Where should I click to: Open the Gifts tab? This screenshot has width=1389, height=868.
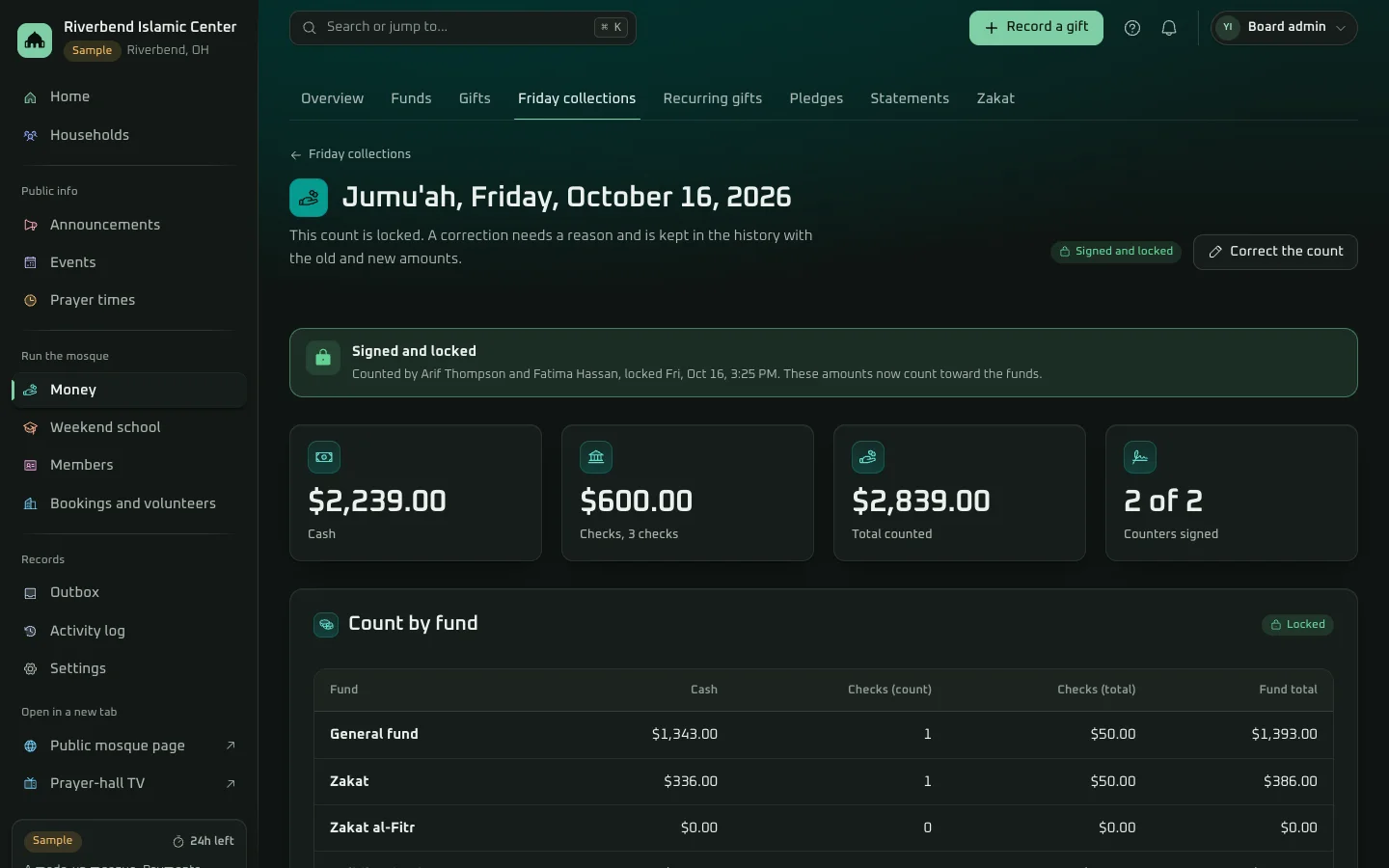point(475,98)
